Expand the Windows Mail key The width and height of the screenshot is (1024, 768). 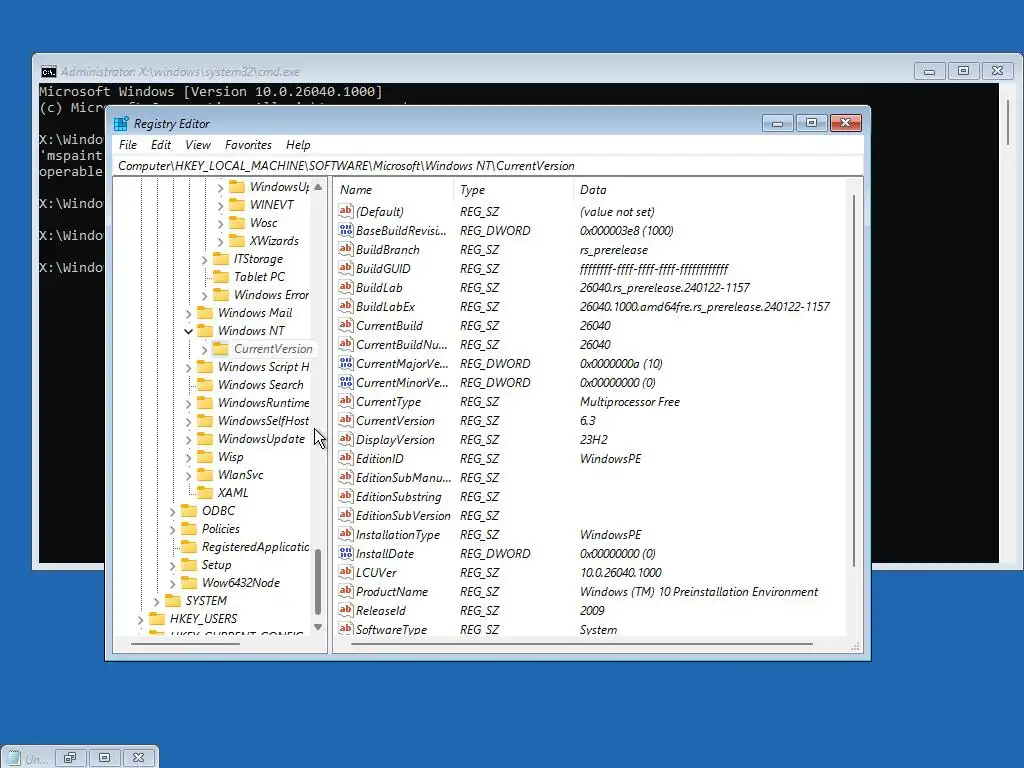click(188, 313)
